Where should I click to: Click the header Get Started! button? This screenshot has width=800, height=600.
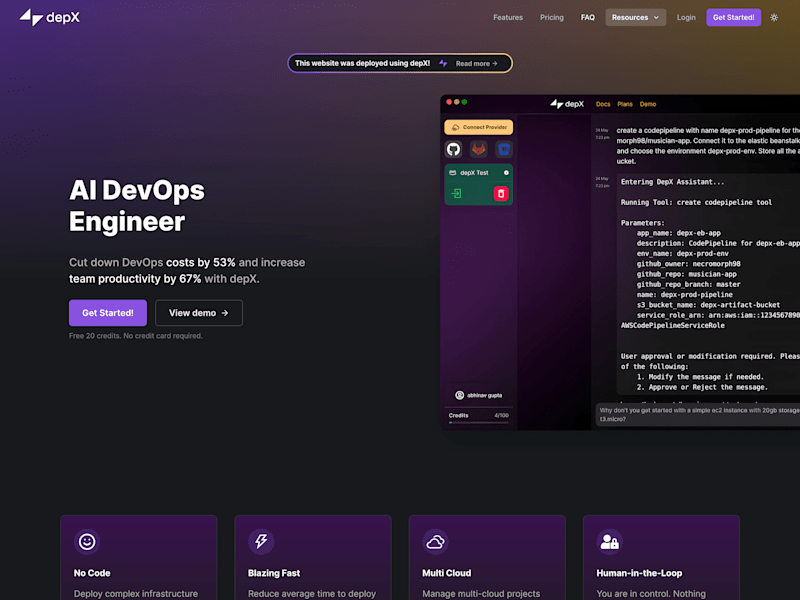[x=733, y=17]
